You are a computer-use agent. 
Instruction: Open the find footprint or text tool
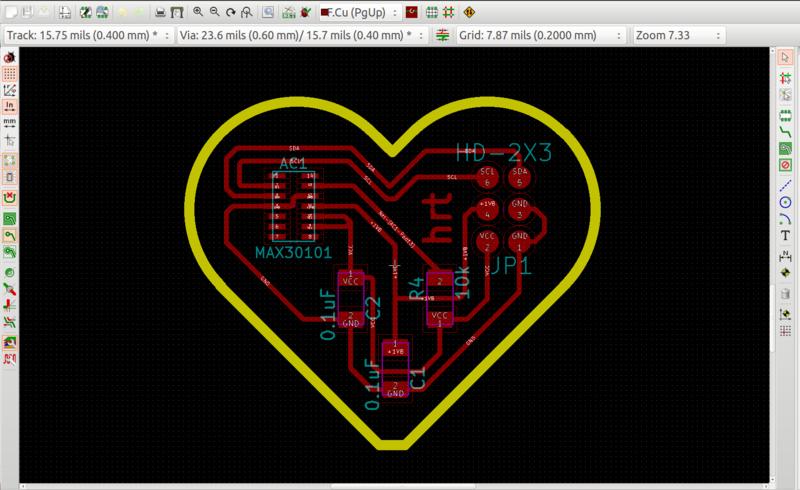coord(268,12)
